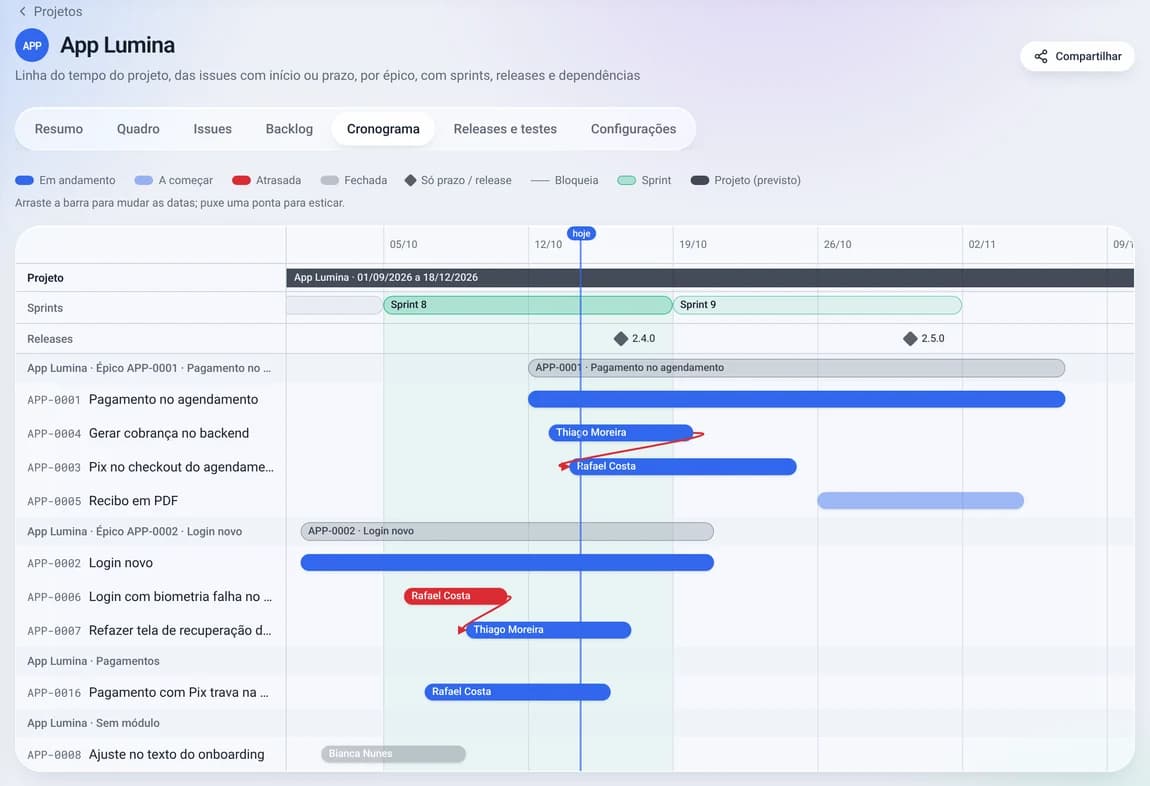Image resolution: width=1150 pixels, height=786 pixels.
Task: Click the A começar legend swatch
Action: click(144, 180)
